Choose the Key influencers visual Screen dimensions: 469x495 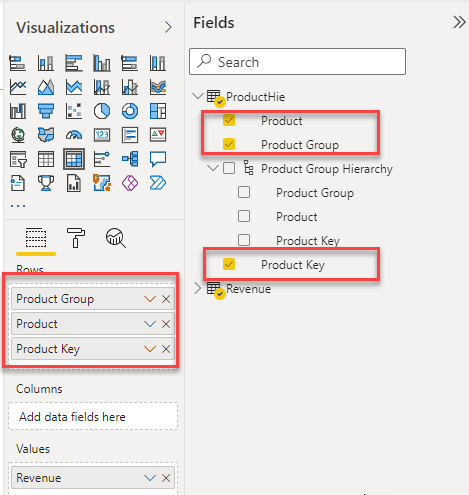[102, 159]
